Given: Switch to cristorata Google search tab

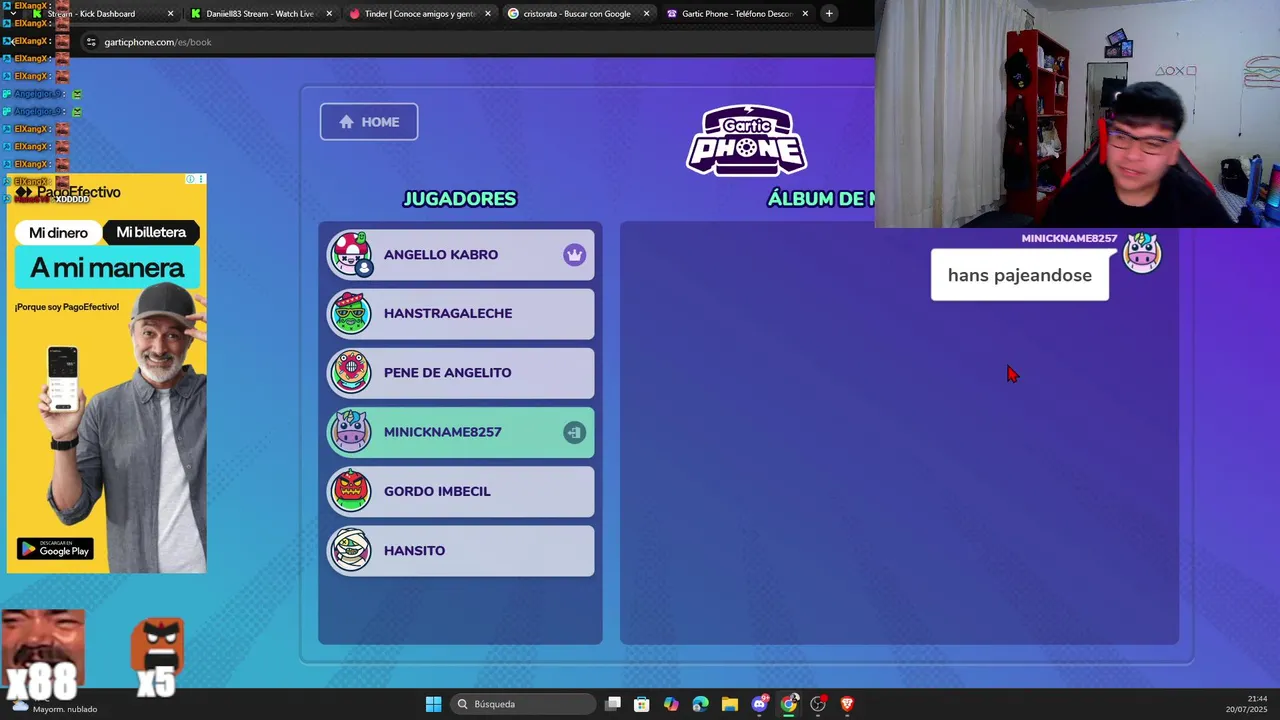Looking at the screenshot, I should (577, 14).
